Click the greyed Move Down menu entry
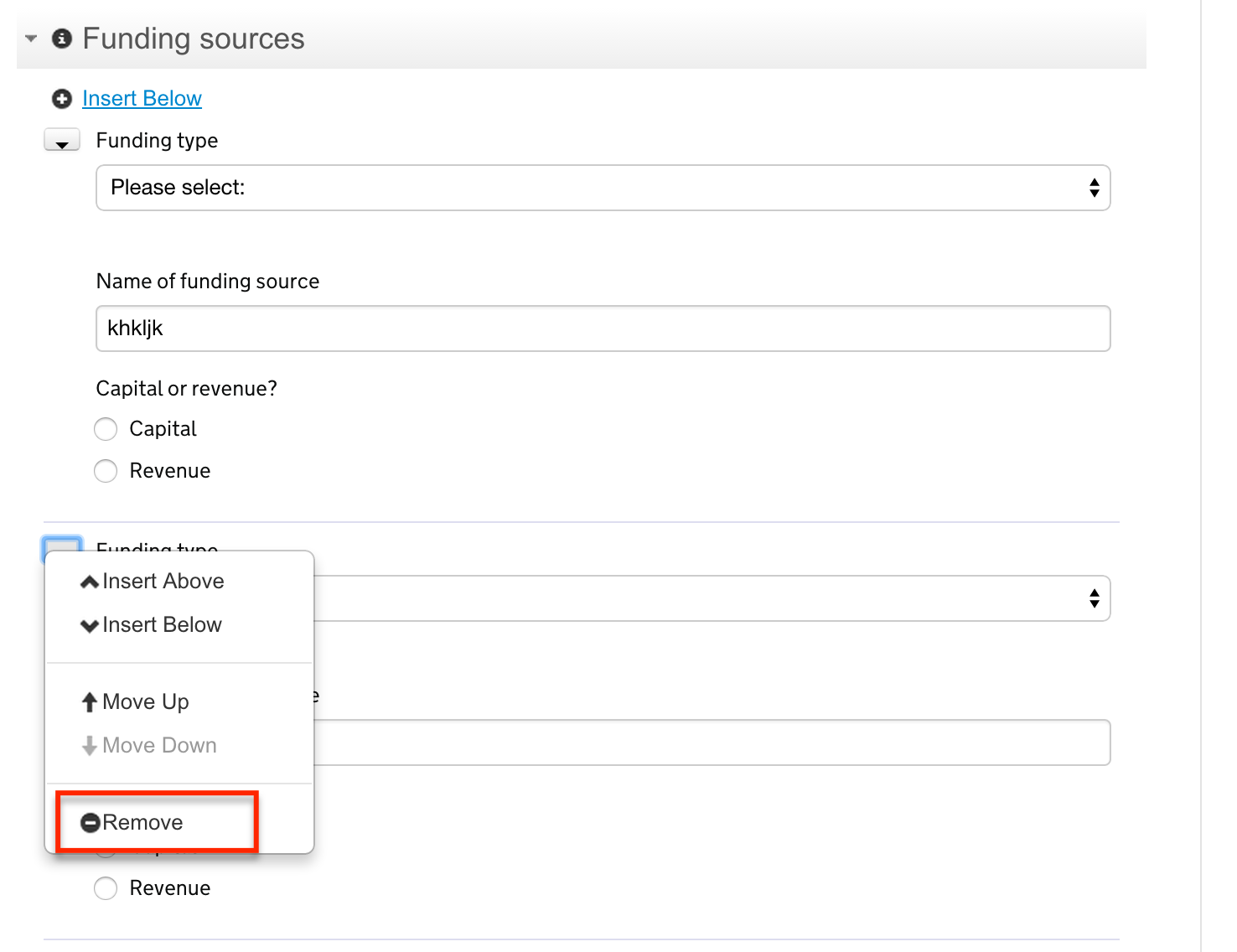This screenshot has width=1237, height=952. [159, 746]
